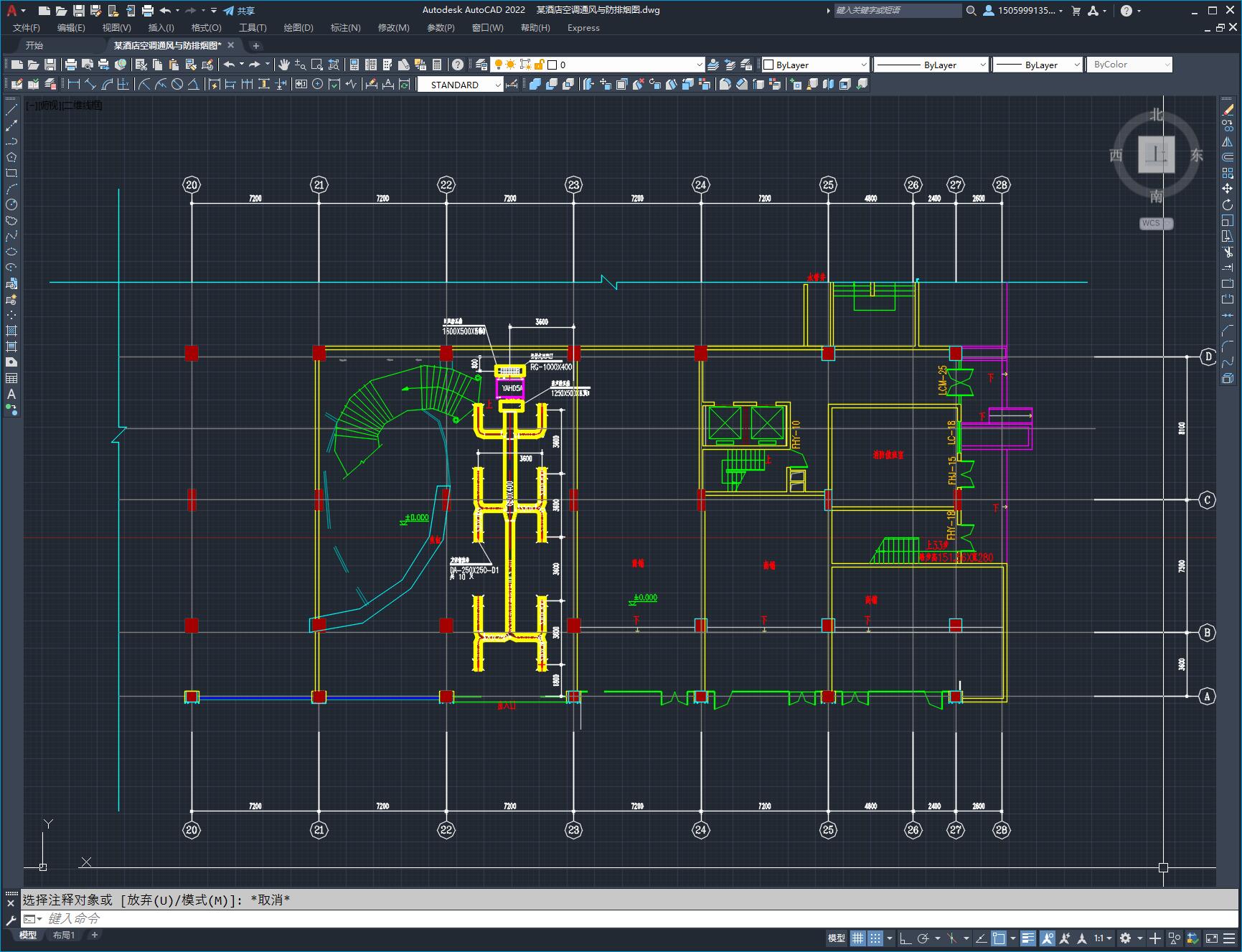Open the ByLayer lineweight dropdown
The image size is (1242, 952).
pos(1076,65)
